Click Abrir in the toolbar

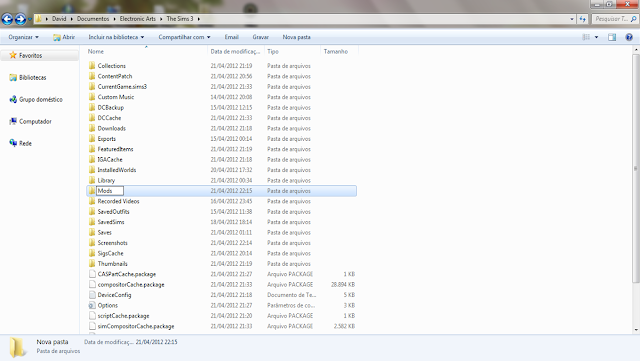pyautogui.click(x=64, y=37)
